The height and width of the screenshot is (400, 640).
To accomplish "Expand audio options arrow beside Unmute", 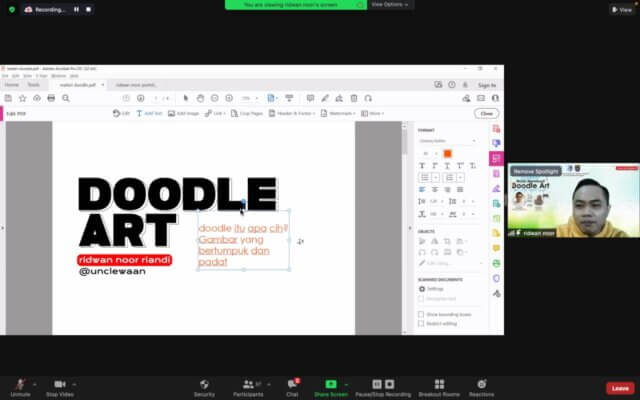I will click(35, 384).
